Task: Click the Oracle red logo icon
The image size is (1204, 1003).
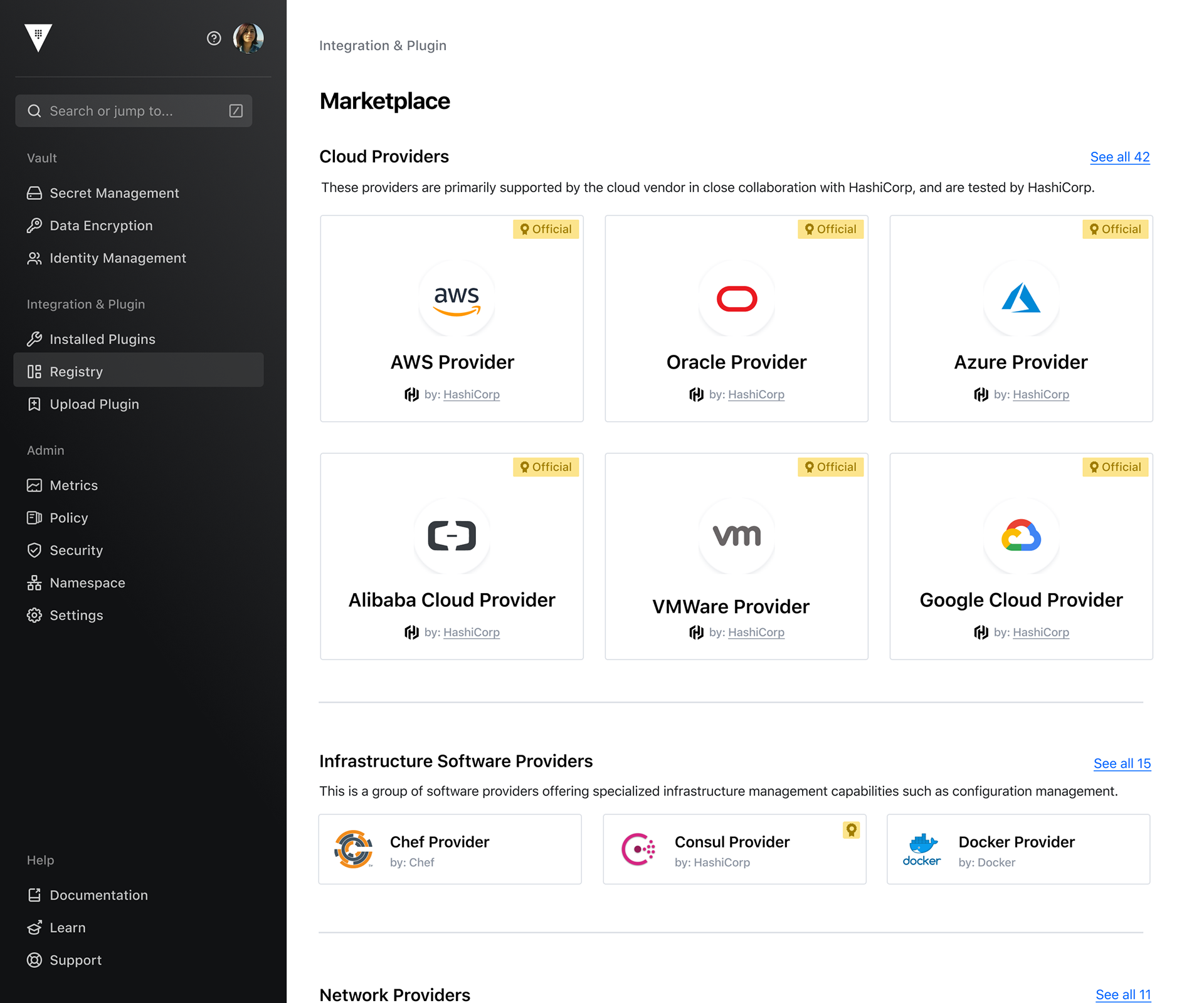Action: click(737, 299)
